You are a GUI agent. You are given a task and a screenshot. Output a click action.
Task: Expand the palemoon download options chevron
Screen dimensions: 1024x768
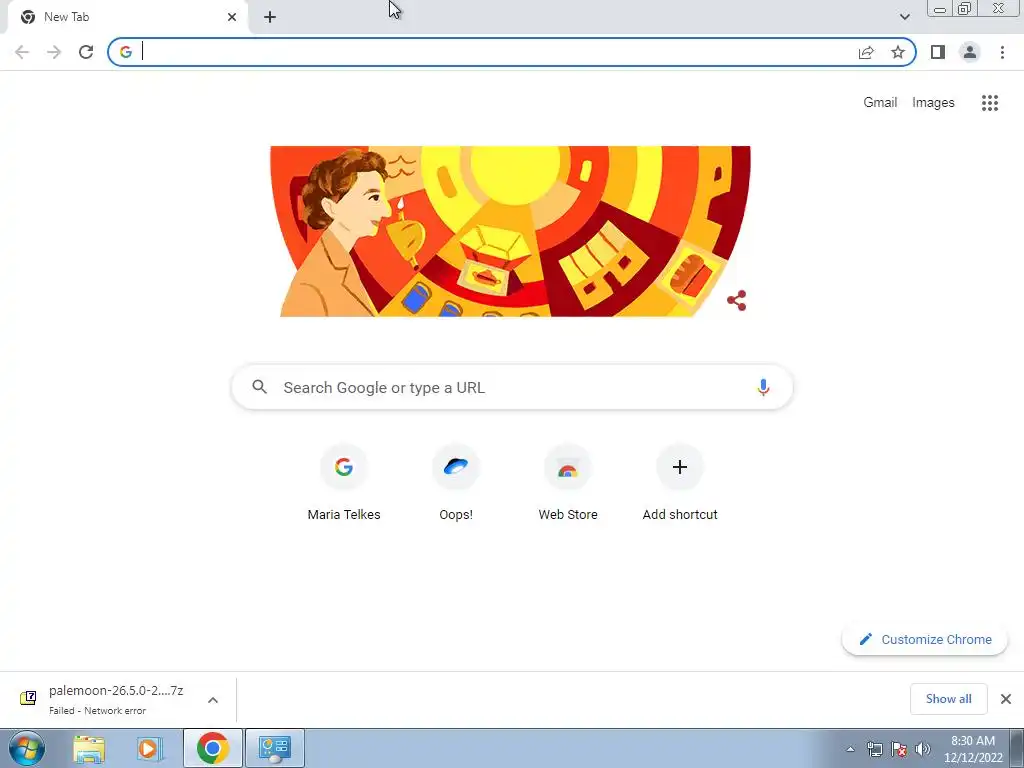213,700
